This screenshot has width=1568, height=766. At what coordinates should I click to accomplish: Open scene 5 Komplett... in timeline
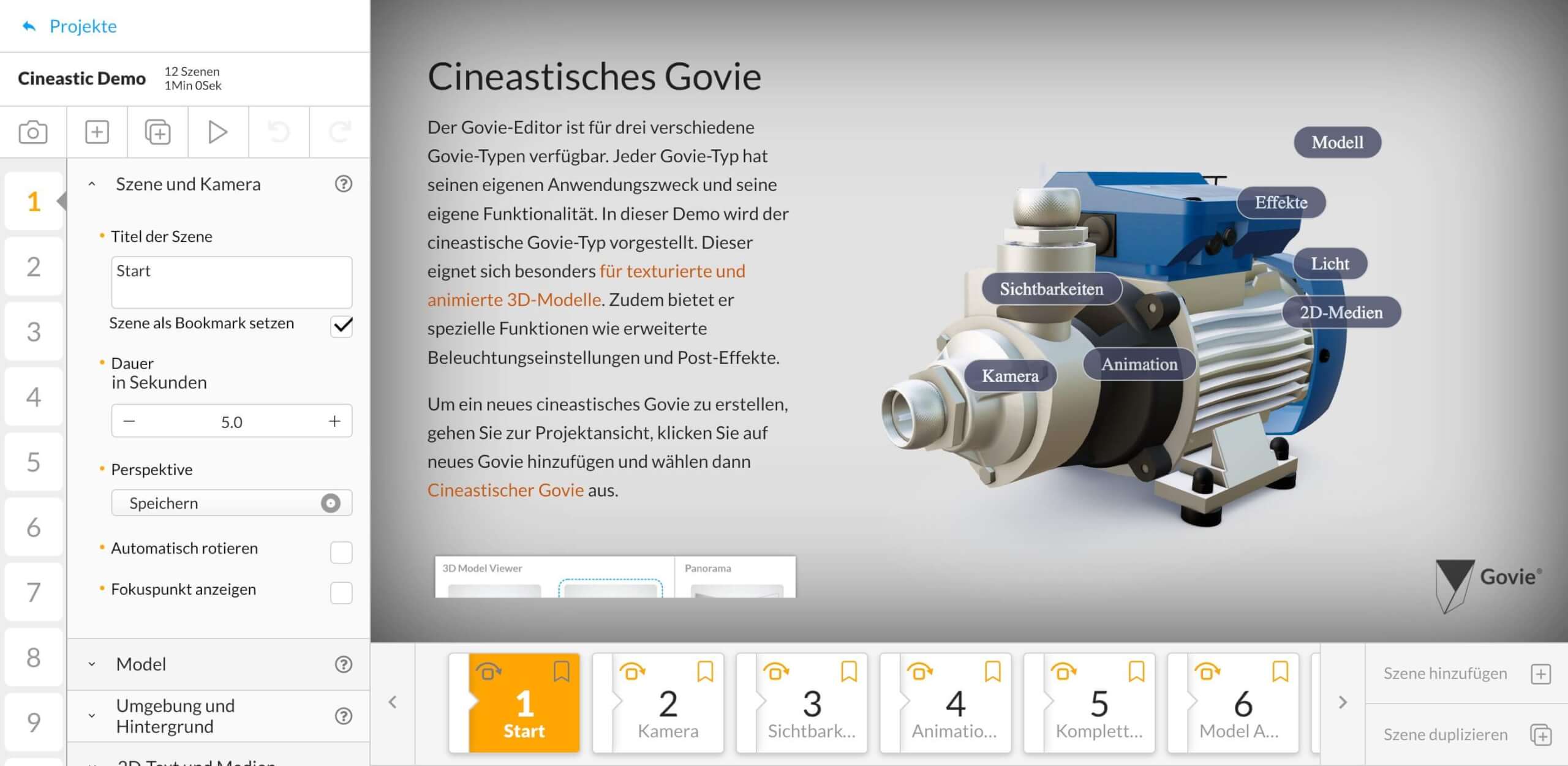click(x=1090, y=702)
